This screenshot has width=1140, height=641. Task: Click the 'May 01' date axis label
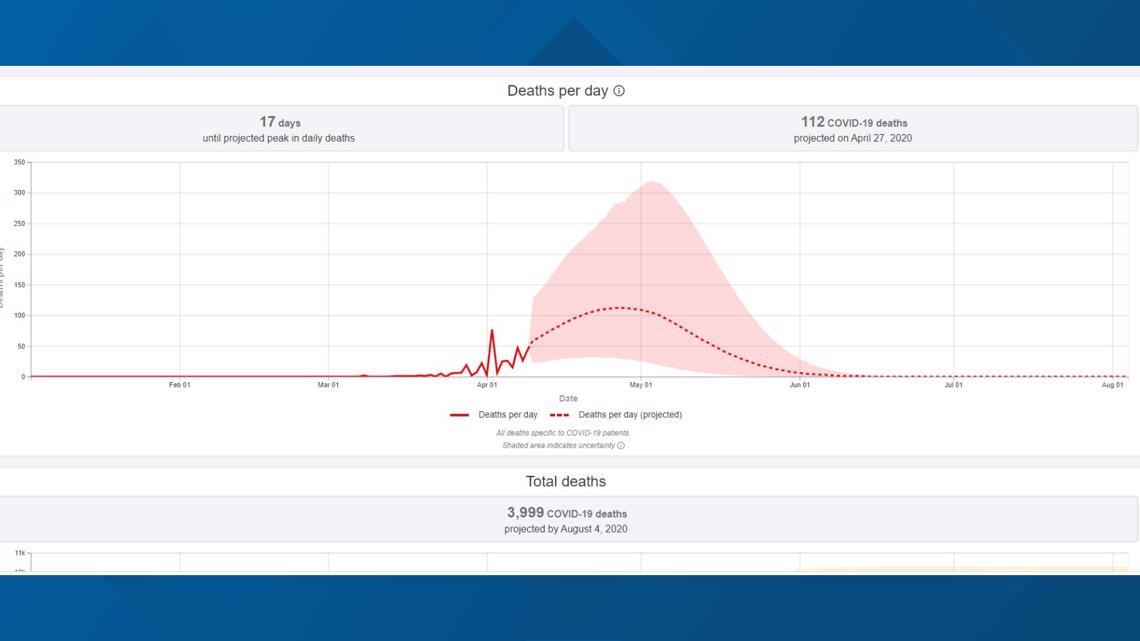pyautogui.click(x=641, y=385)
